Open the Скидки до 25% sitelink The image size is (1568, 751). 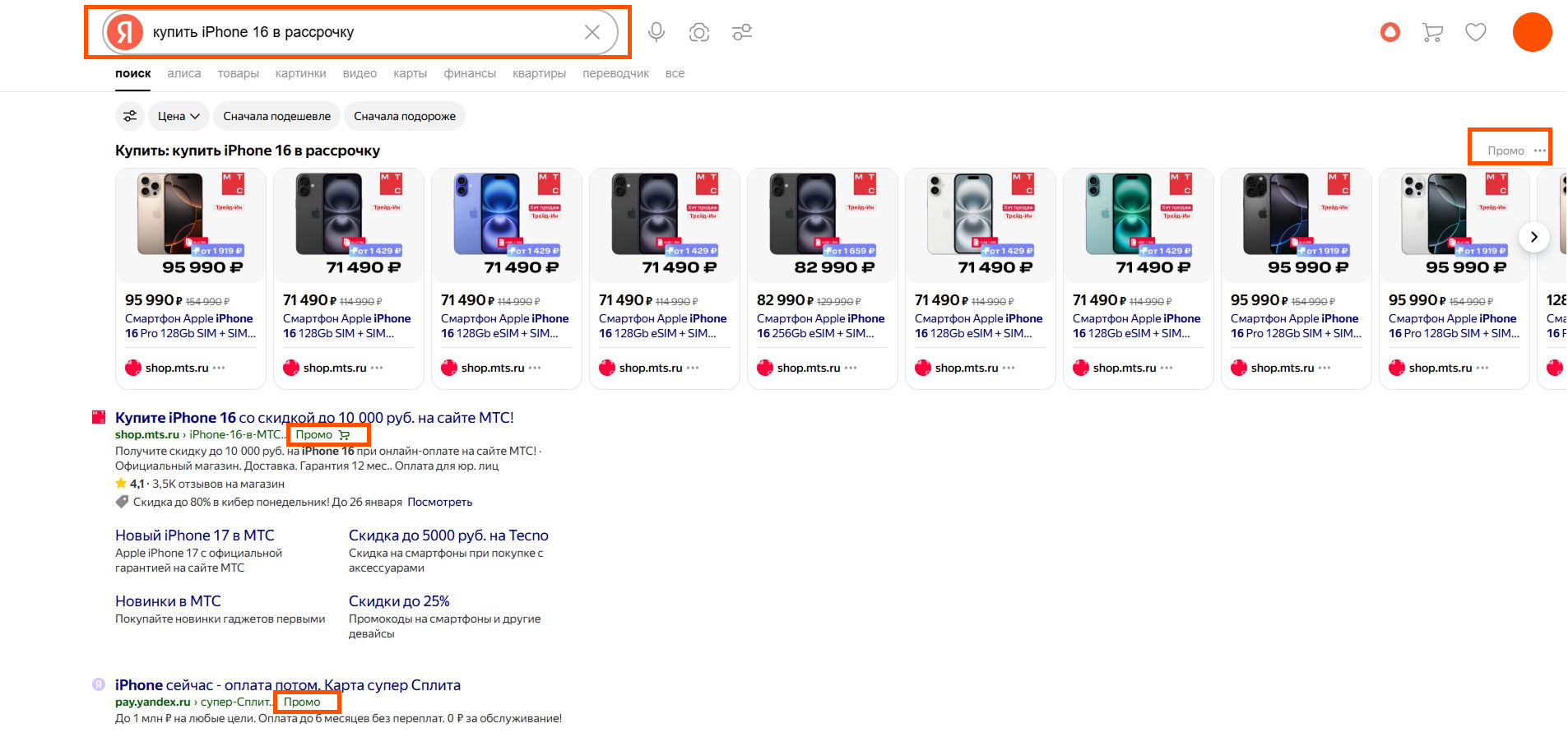point(399,601)
